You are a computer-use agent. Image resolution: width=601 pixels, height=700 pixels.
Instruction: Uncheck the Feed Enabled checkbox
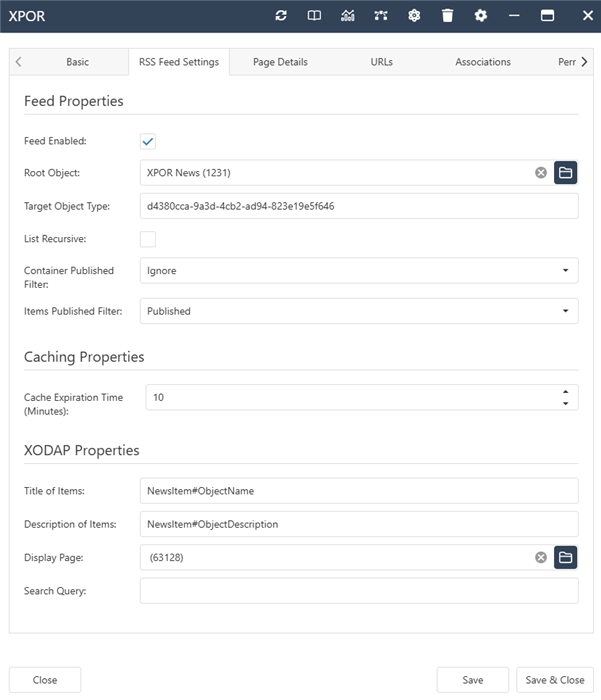[x=148, y=142]
